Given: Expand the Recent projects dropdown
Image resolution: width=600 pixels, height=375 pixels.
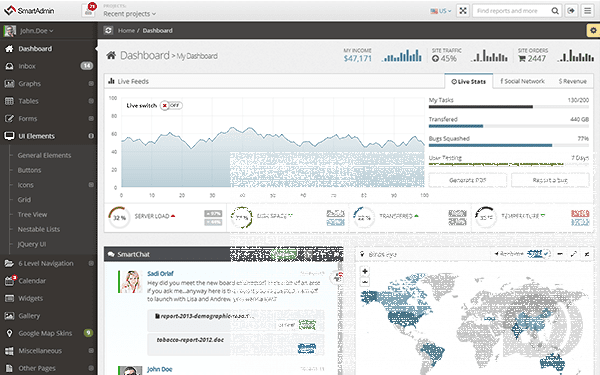Looking at the screenshot, I should point(129,14).
